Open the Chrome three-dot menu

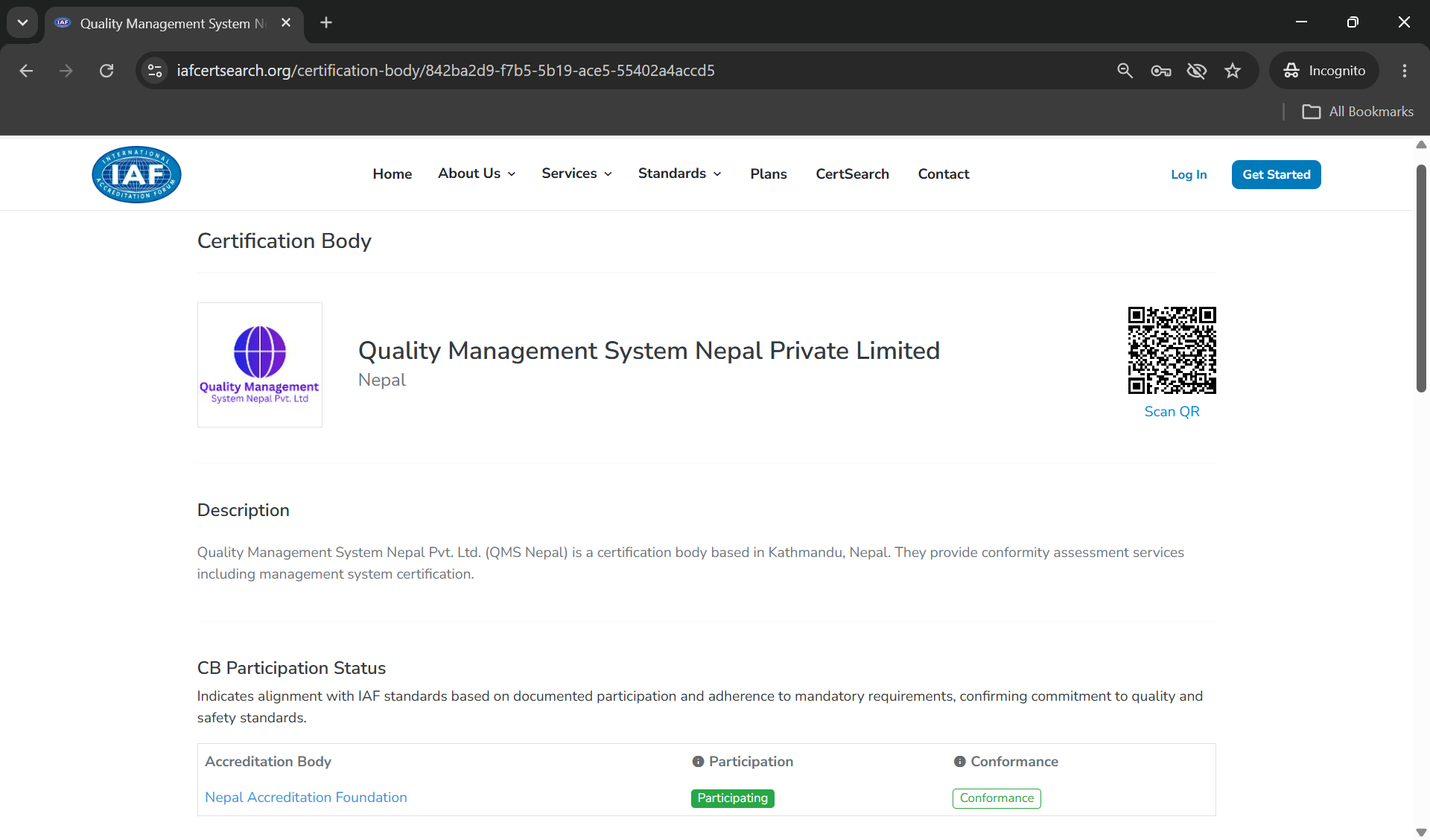pos(1405,71)
